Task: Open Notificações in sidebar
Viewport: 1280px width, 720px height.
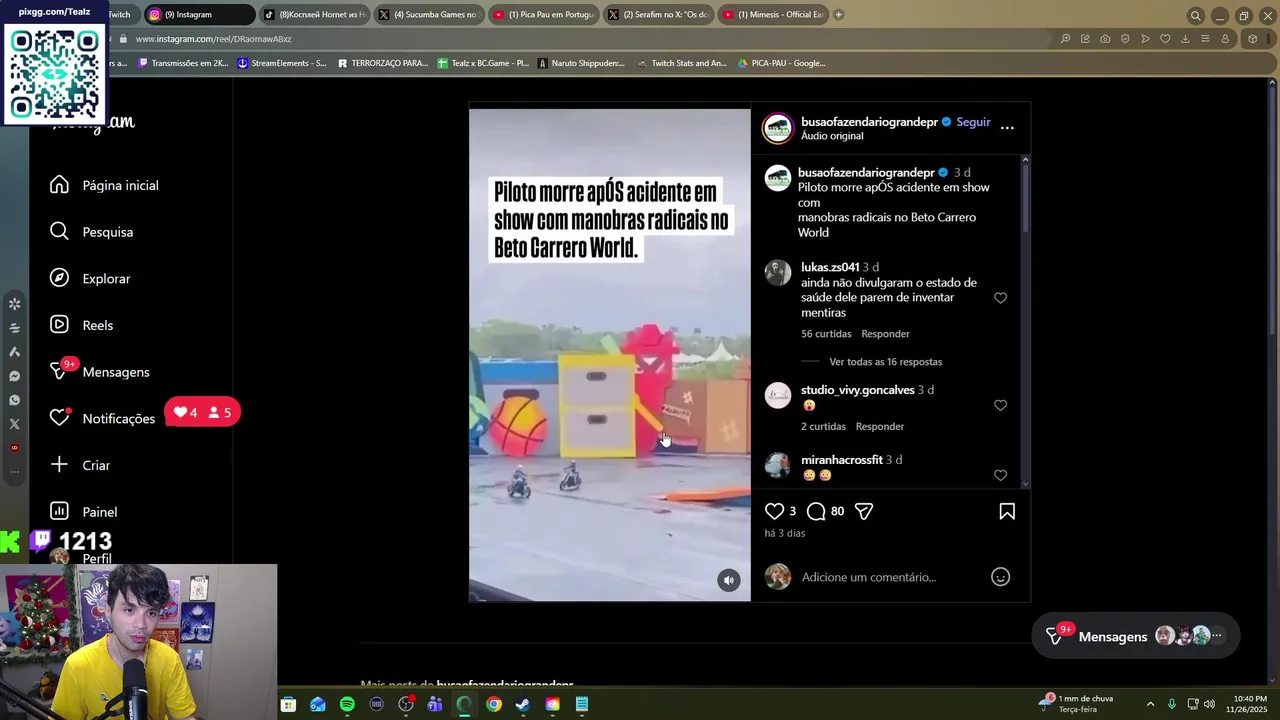Action: click(103, 418)
